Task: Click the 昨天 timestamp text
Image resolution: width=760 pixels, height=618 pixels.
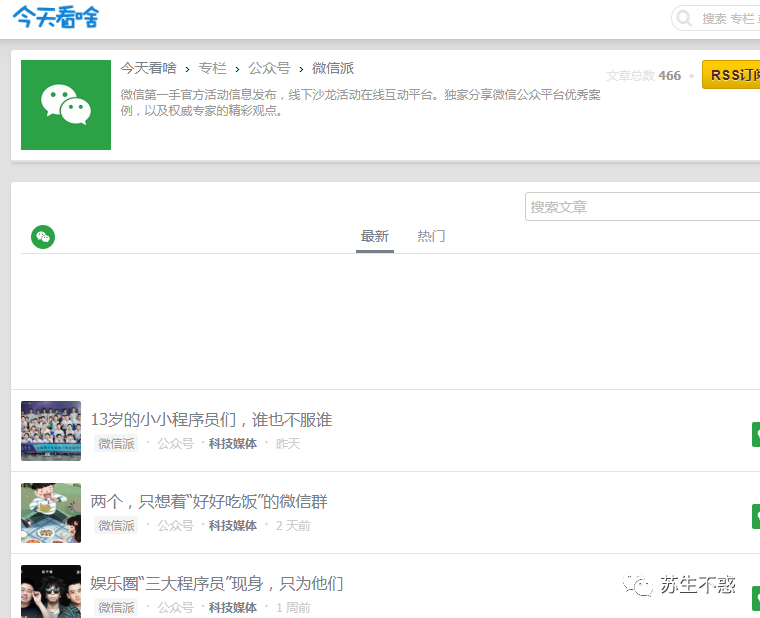Action: [288, 444]
